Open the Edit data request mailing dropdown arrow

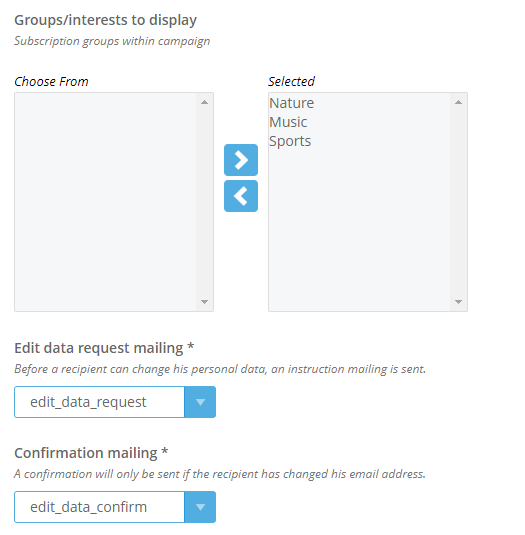200,402
